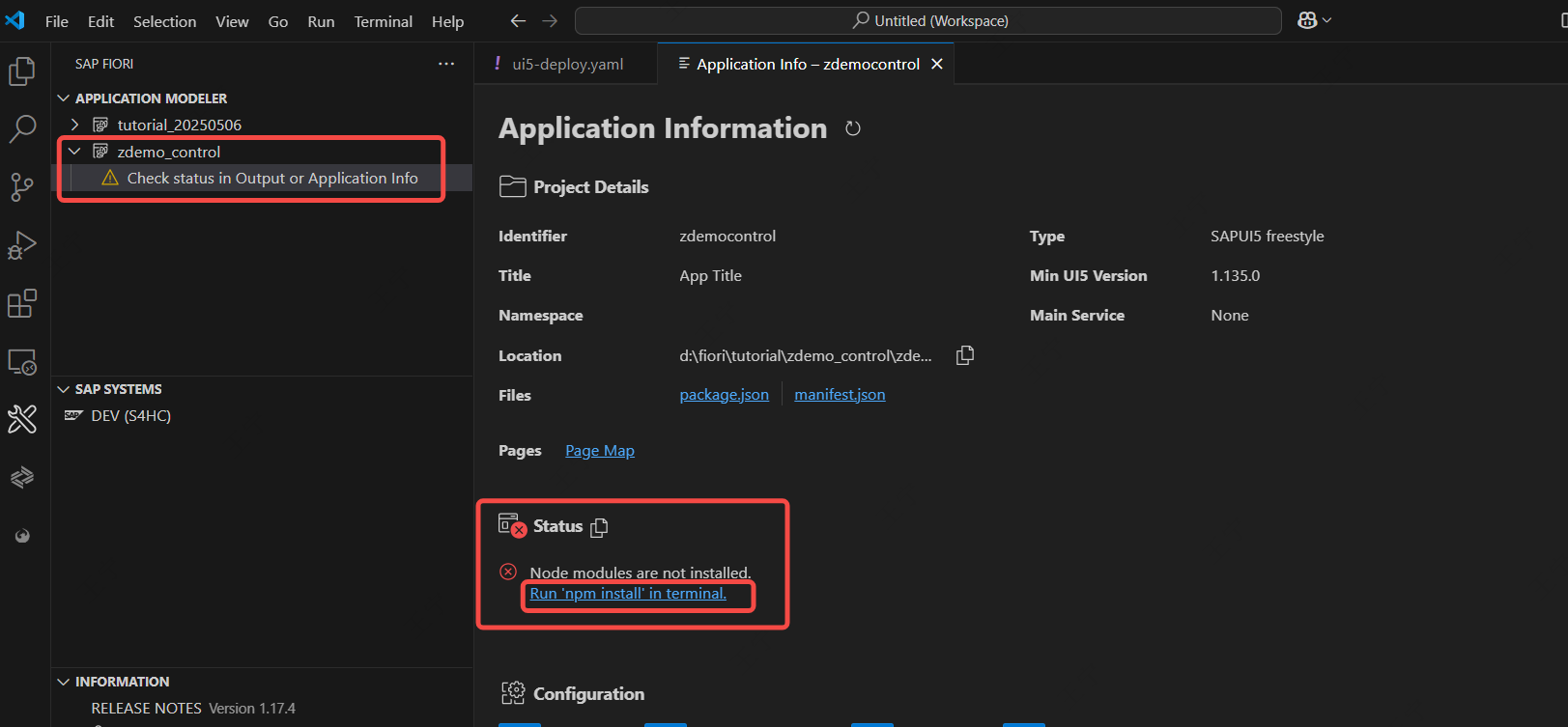Click the DEV (S4HC) SAP system icon
Screen dimensions: 1568x727
[x=73, y=415]
